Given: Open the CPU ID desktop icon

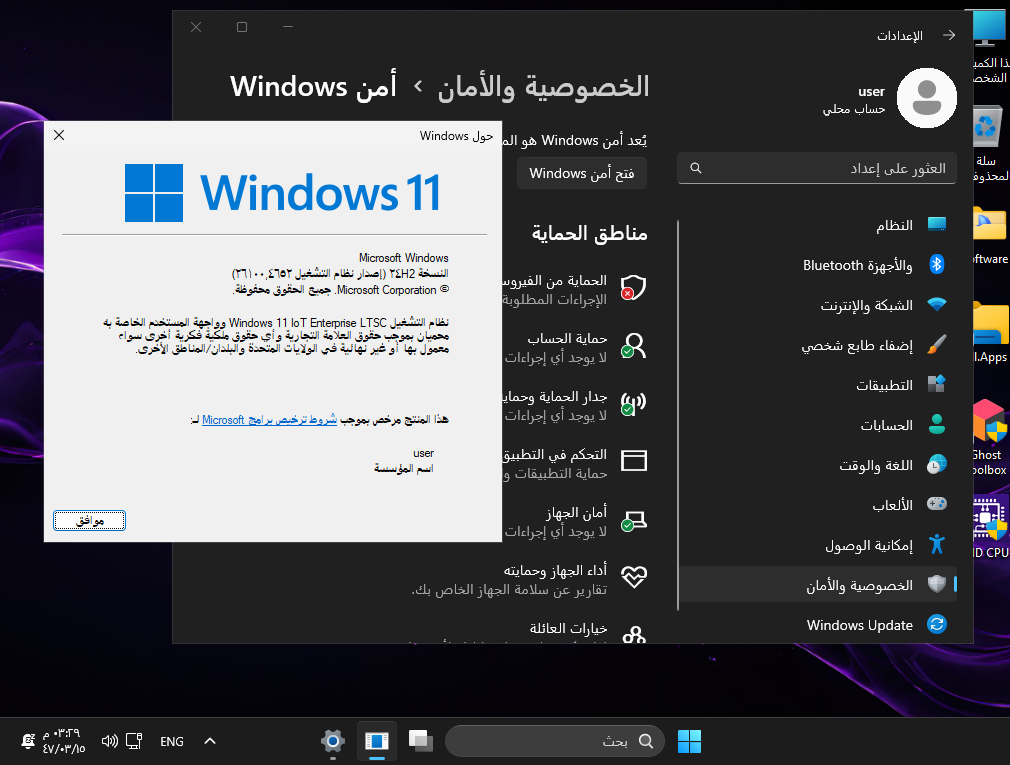Looking at the screenshot, I should point(991,527).
